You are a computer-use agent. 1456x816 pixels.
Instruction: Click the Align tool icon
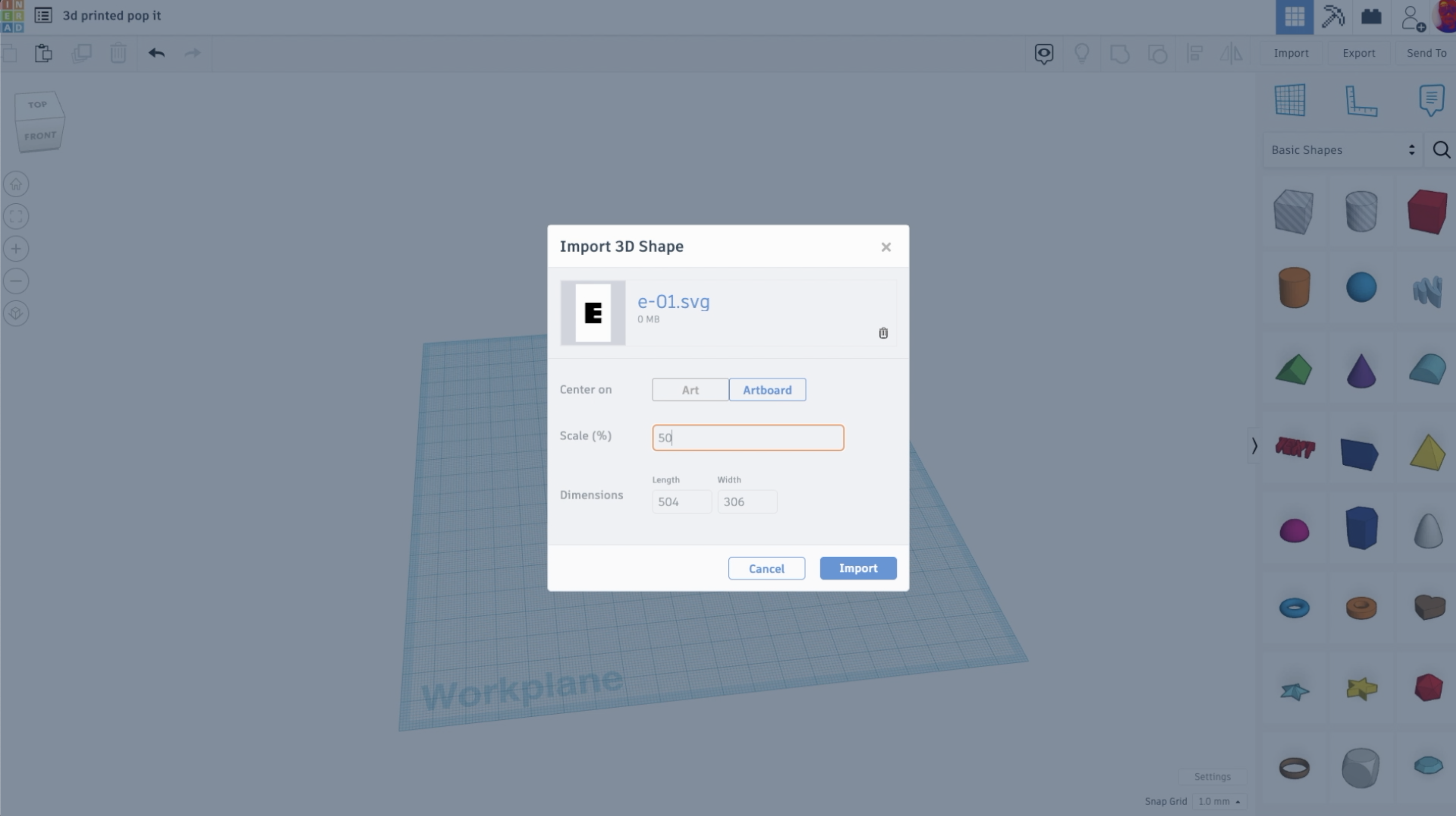pyautogui.click(x=1195, y=54)
